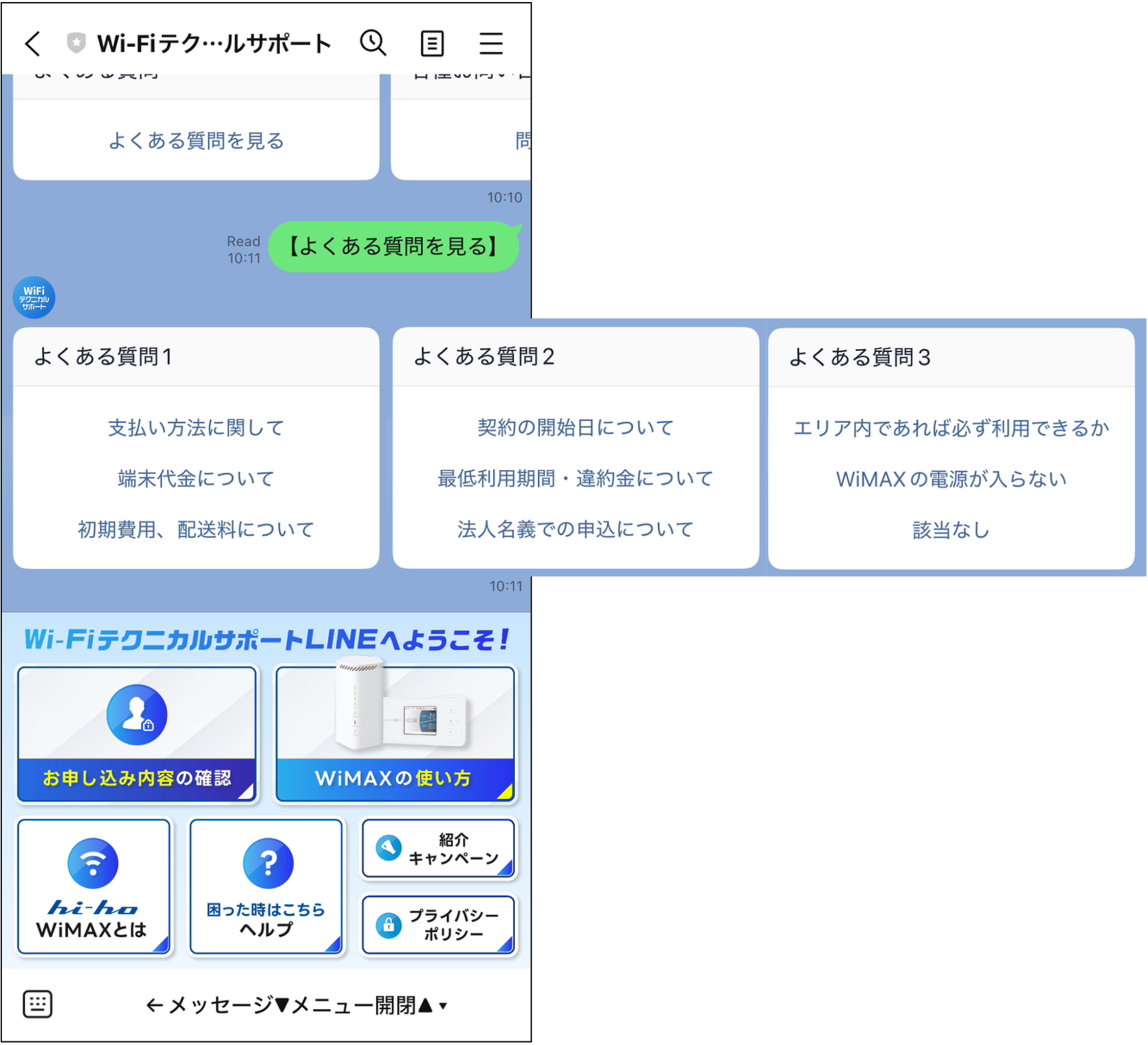Screen dimensions: 1148x1045
Task: Select 端末代金について
Action: tap(196, 479)
